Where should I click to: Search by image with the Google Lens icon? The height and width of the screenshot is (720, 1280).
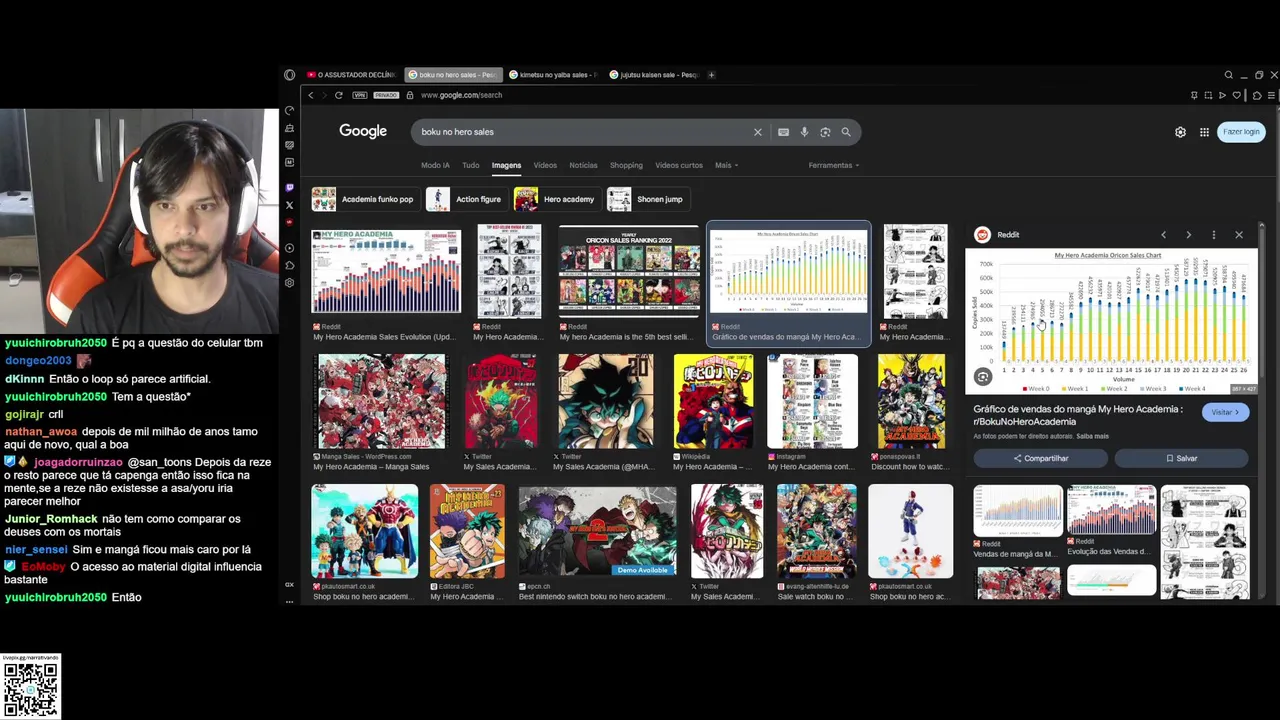(825, 132)
